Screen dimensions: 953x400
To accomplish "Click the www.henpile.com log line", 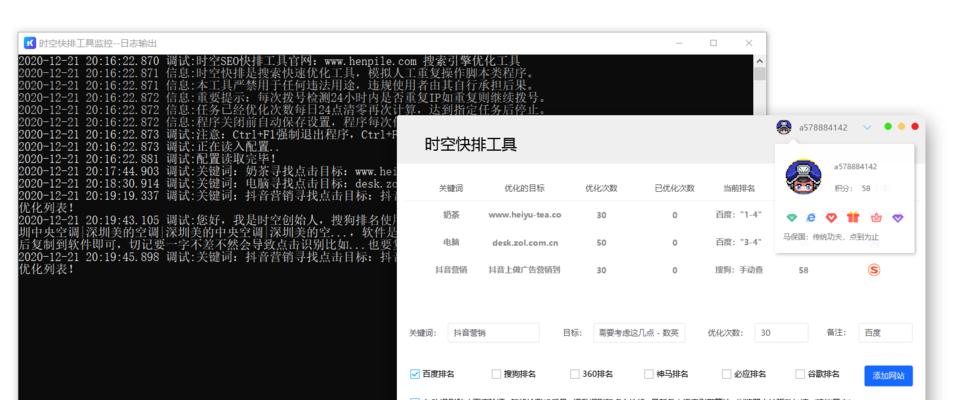I will 269,61.
